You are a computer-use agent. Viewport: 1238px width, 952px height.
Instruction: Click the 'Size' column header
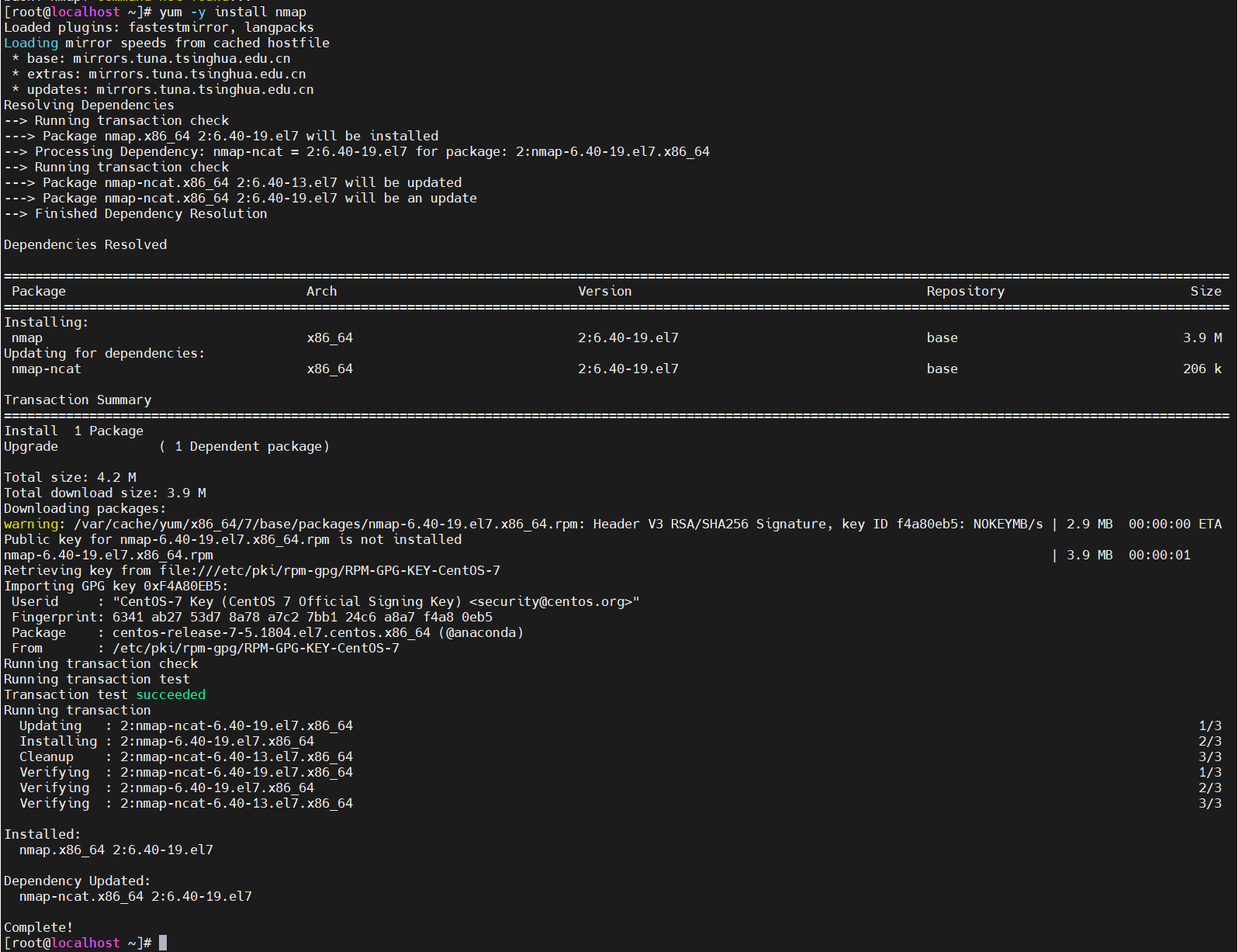click(1206, 291)
